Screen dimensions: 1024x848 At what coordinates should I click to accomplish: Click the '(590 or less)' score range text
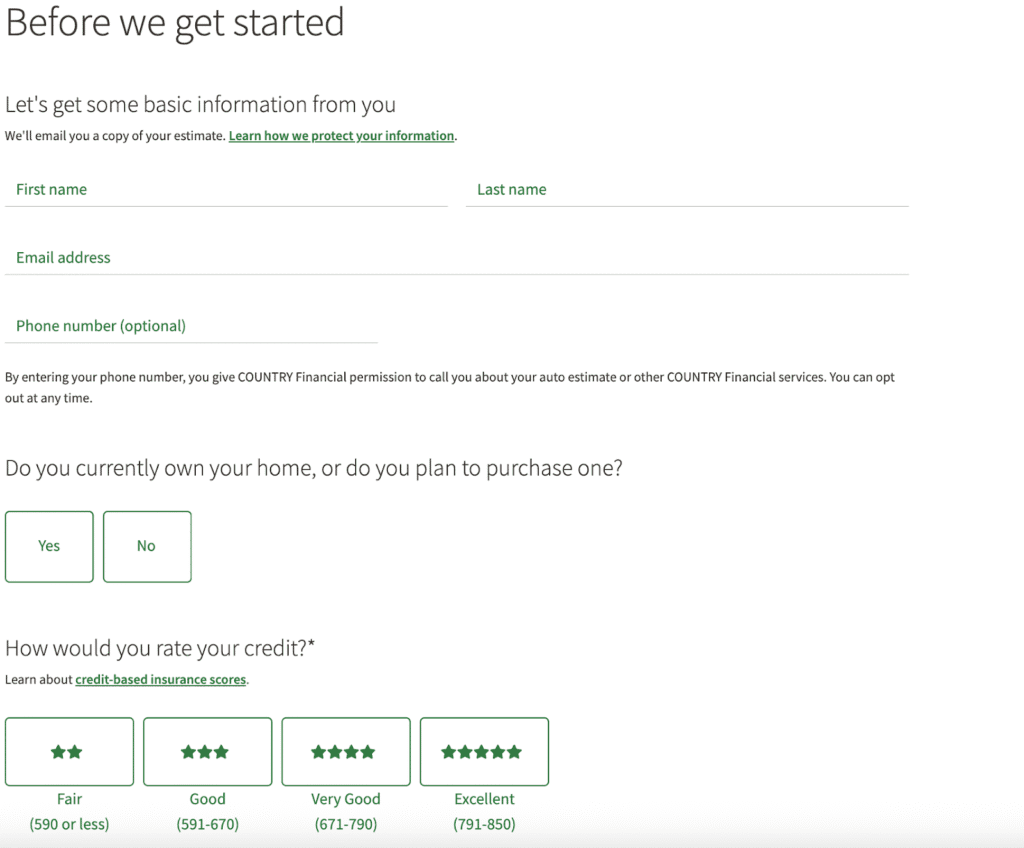(x=69, y=825)
